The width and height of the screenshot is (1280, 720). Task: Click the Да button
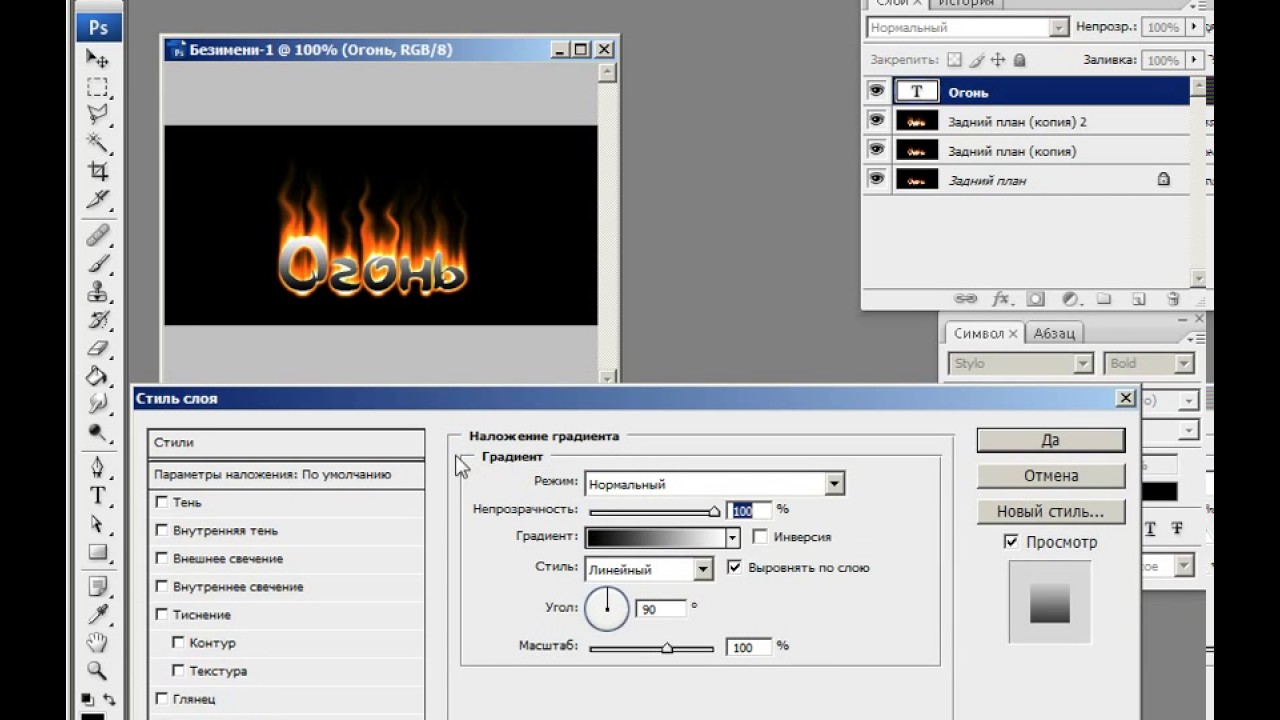(x=1050, y=440)
